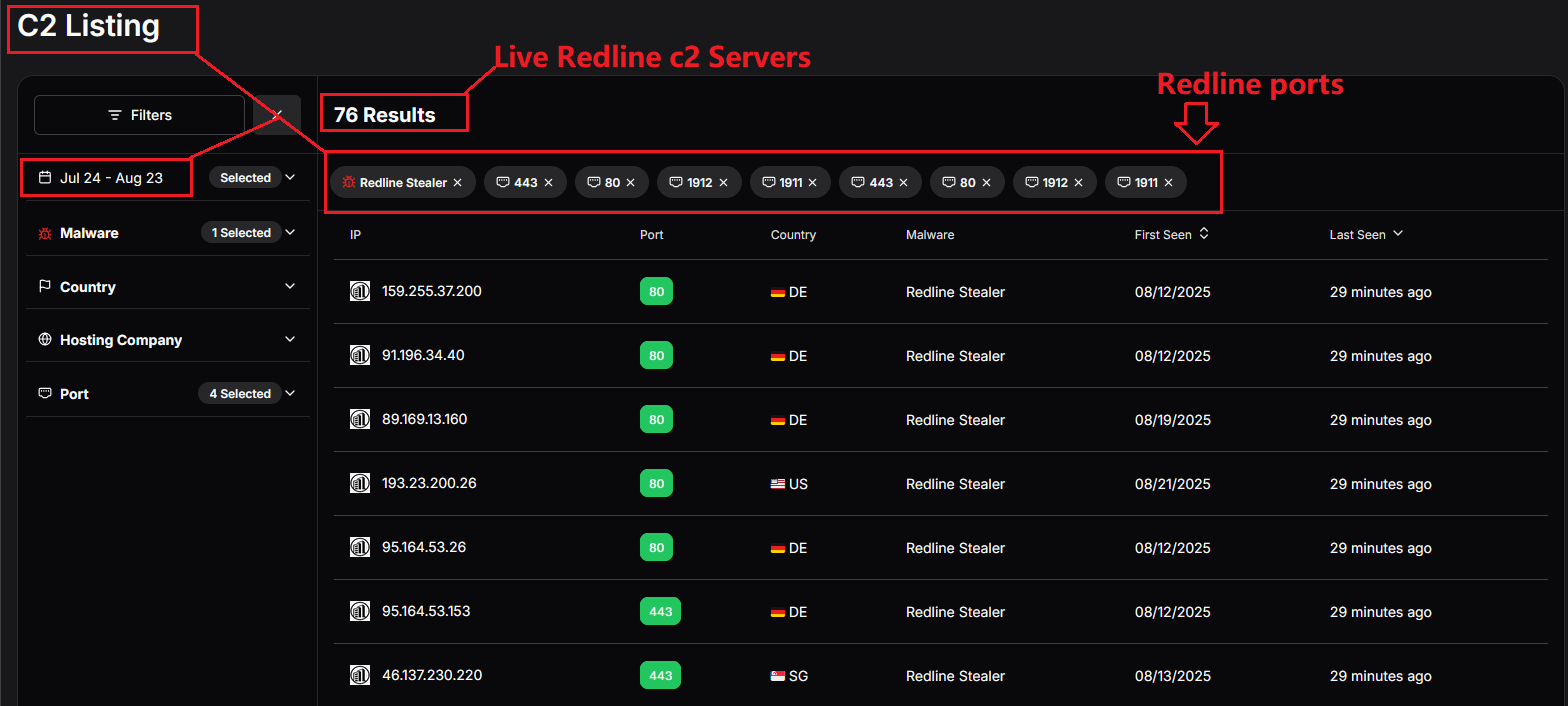The image size is (1568, 706).
Task: Open IP address 89.169.13.160
Action: (x=425, y=419)
